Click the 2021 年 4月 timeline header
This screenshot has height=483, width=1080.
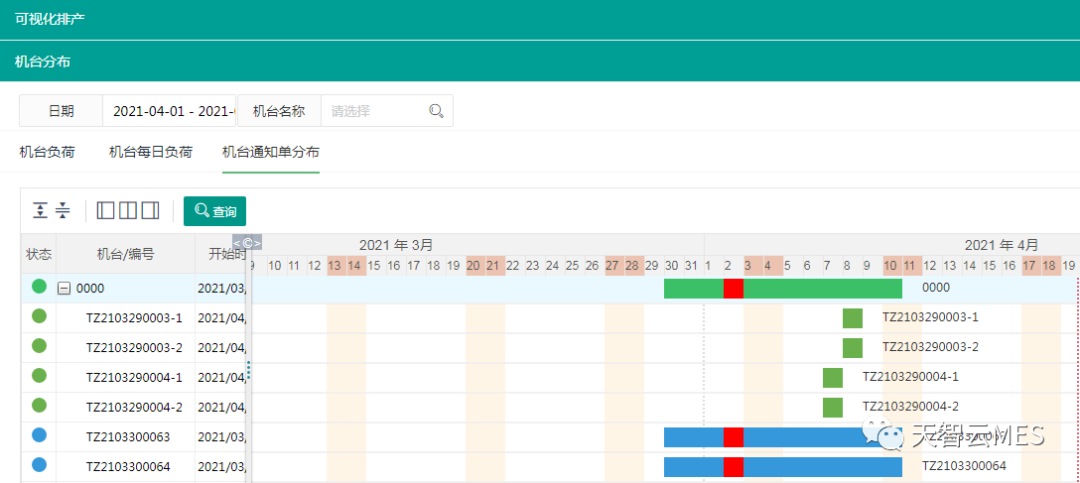point(1001,245)
